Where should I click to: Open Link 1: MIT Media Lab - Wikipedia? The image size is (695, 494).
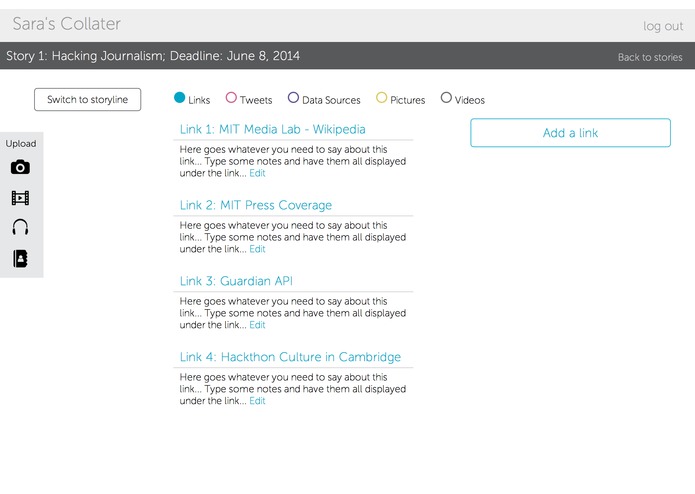pos(273,129)
